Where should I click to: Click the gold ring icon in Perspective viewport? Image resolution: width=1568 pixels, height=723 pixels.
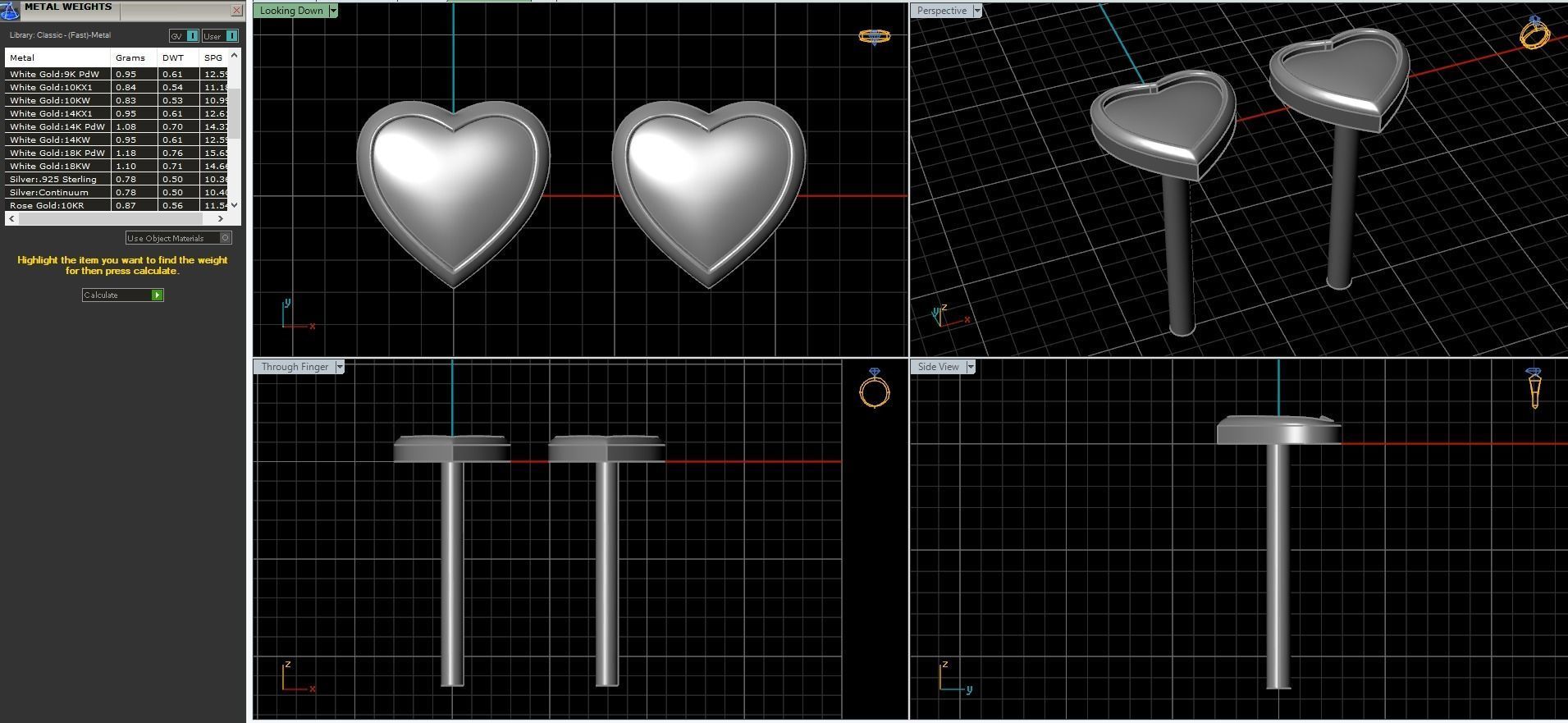pyautogui.click(x=1534, y=33)
